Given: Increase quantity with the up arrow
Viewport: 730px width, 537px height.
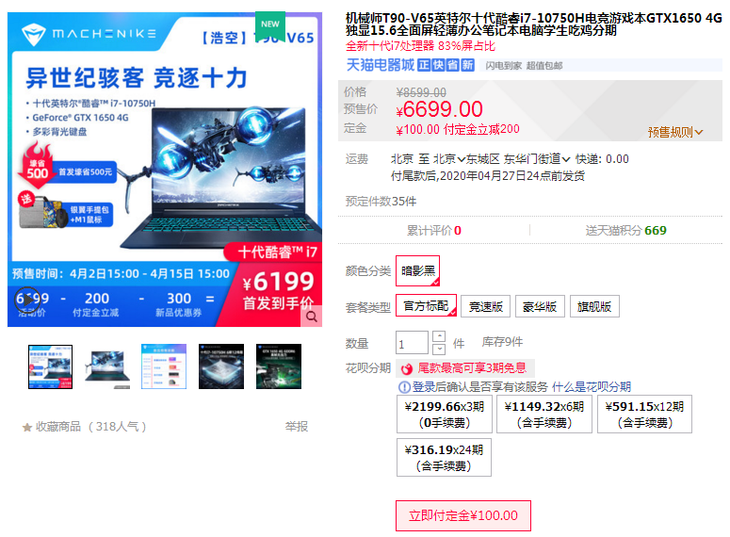Looking at the screenshot, I should pyautogui.click(x=439, y=336).
